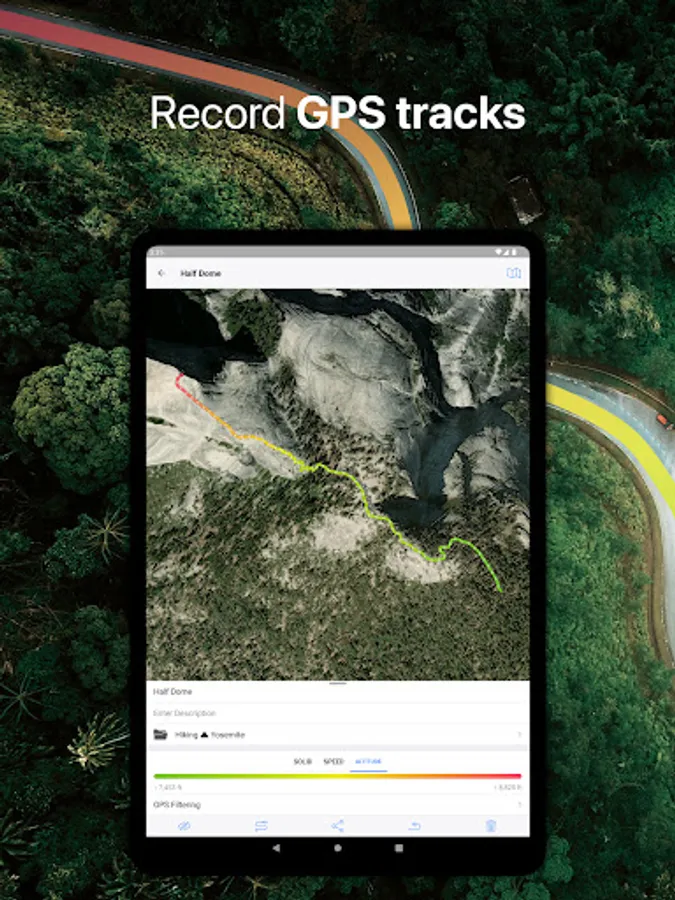Open GPS Filtering row chevron
The width and height of the screenshot is (675, 900).
[519, 805]
